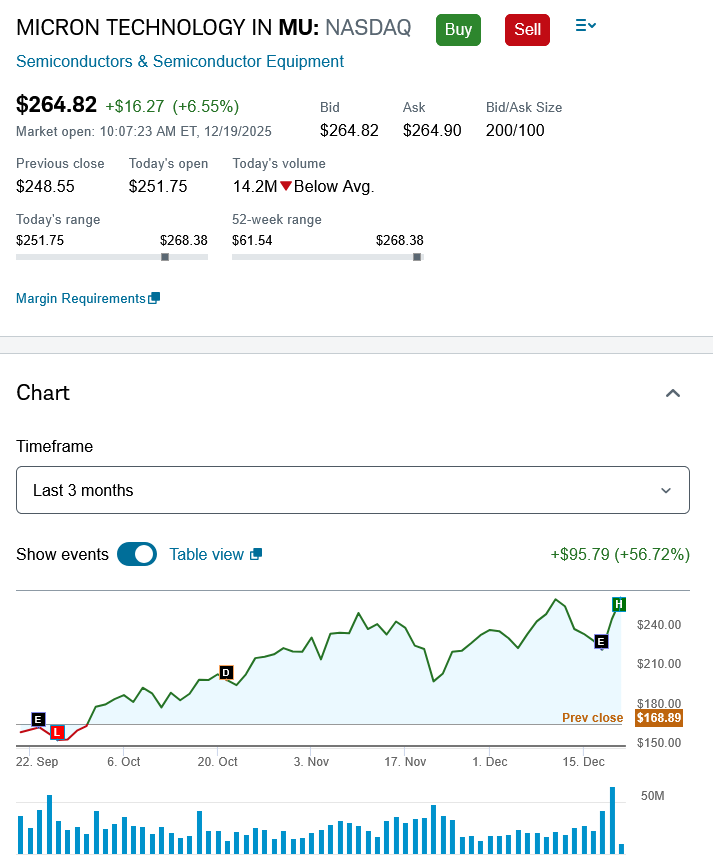Click the Margin Requirements external window icon
The width and height of the screenshot is (713, 861).
[154, 298]
